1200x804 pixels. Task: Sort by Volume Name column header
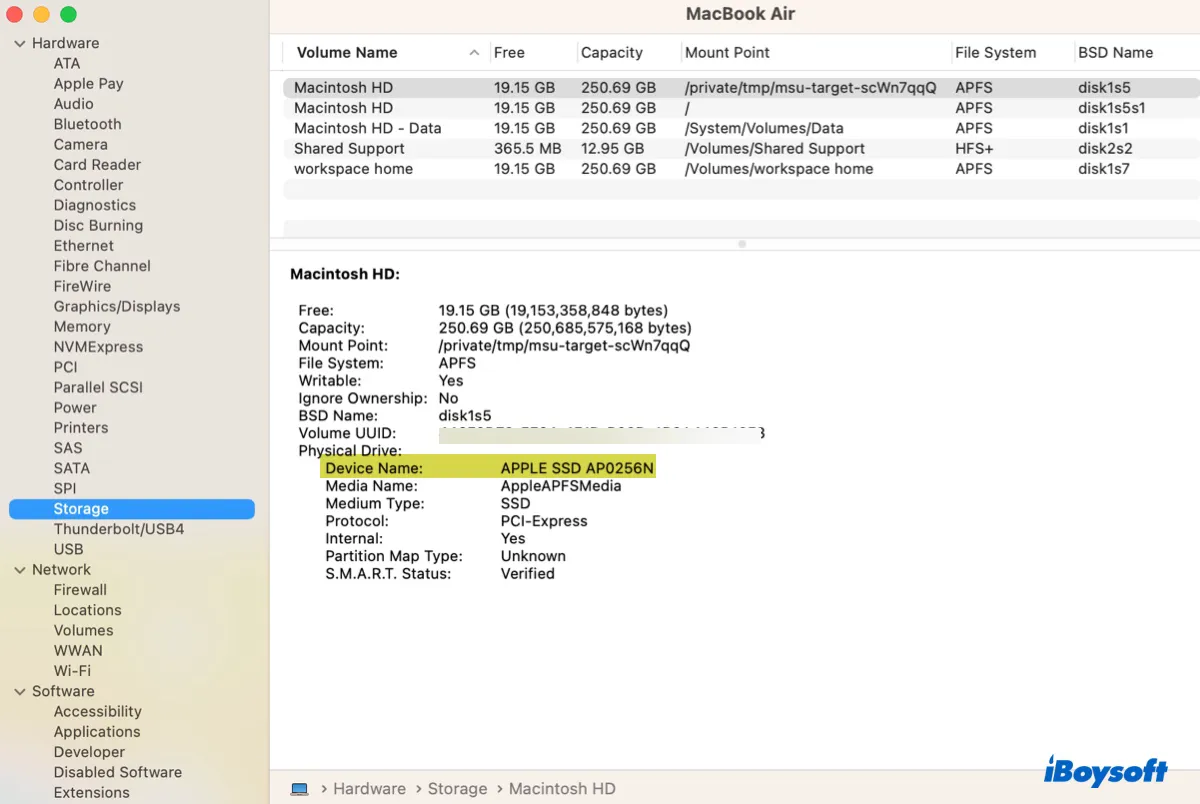[347, 53]
